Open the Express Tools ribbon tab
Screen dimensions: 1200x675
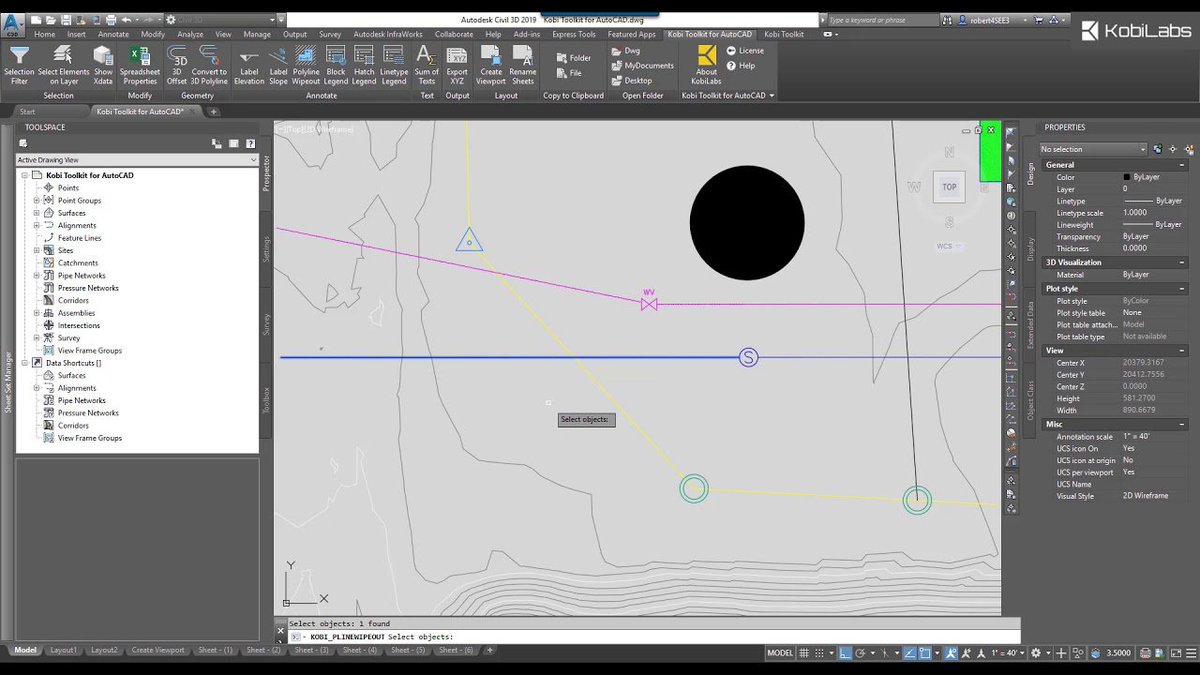(573, 34)
